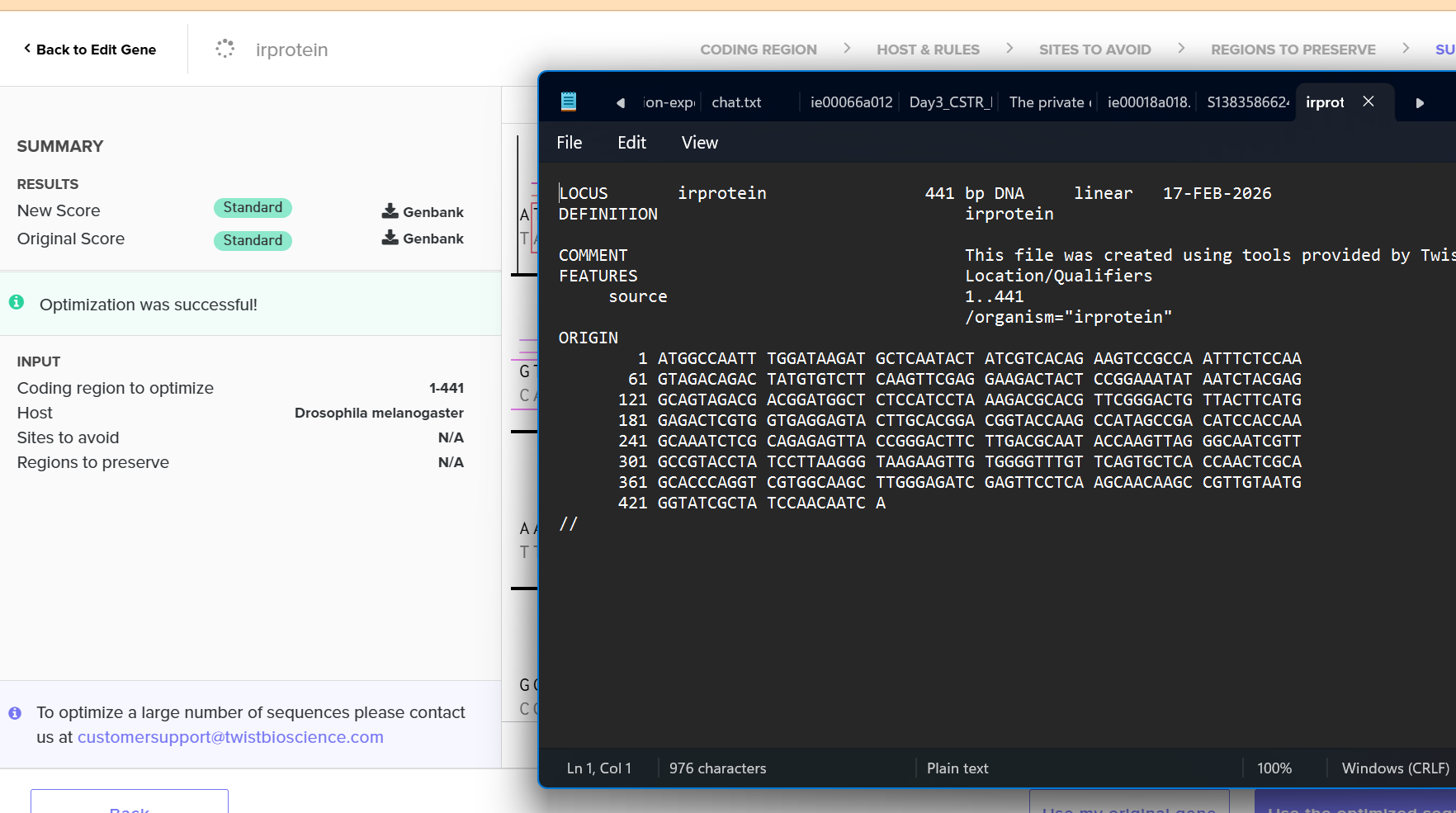The width and height of the screenshot is (1456, 813).
Task: Click the green info icon beside success message
Action: pyautogui.click(x=17, y=303)
